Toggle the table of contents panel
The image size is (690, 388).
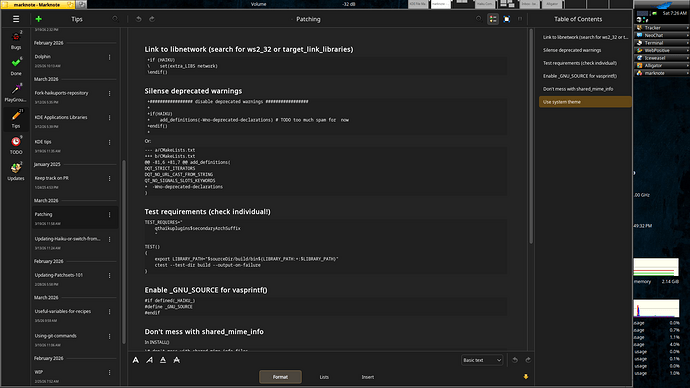[493, 19]
